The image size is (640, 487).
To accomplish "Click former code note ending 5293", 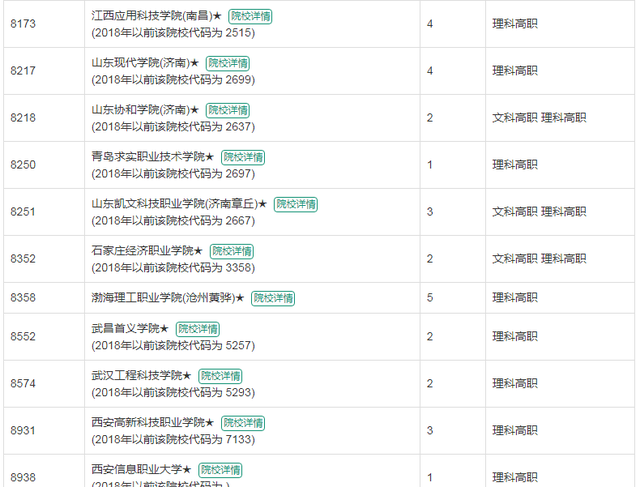I will click(x=173, y=392).
